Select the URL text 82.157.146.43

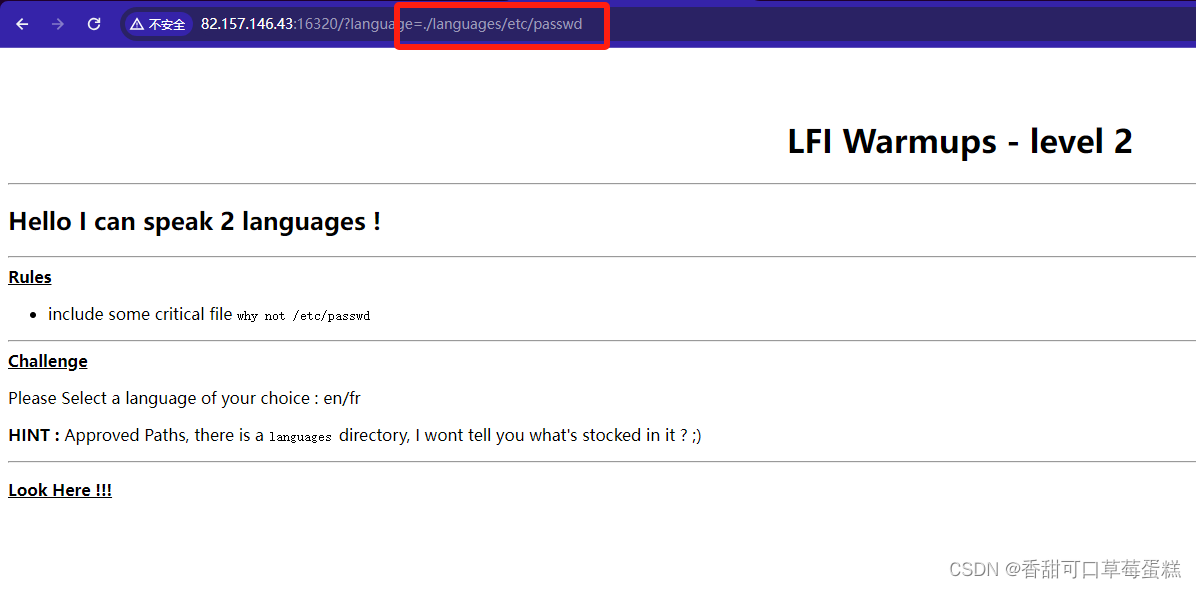pyautogui.click(x=244, y=24)
